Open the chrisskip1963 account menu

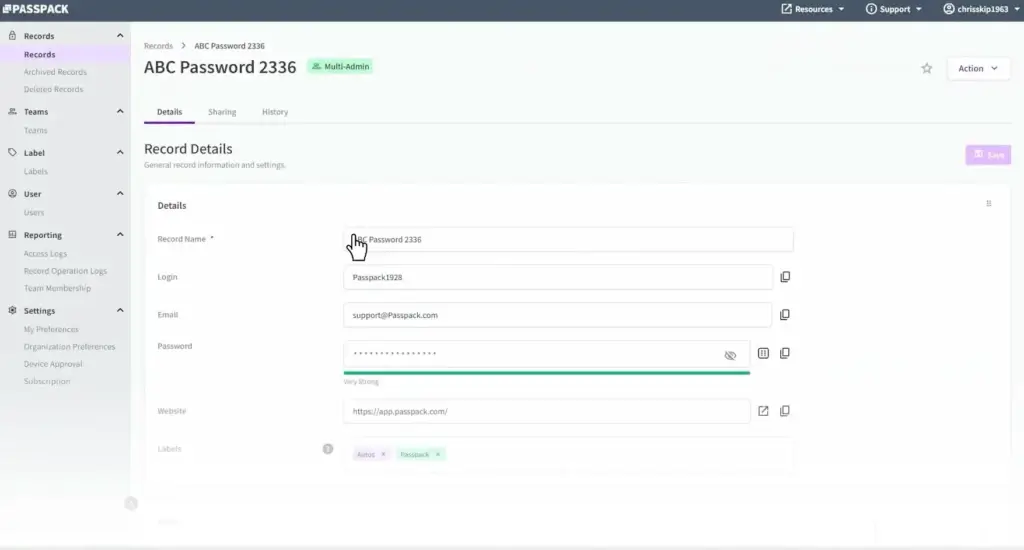tap(982, 9)
